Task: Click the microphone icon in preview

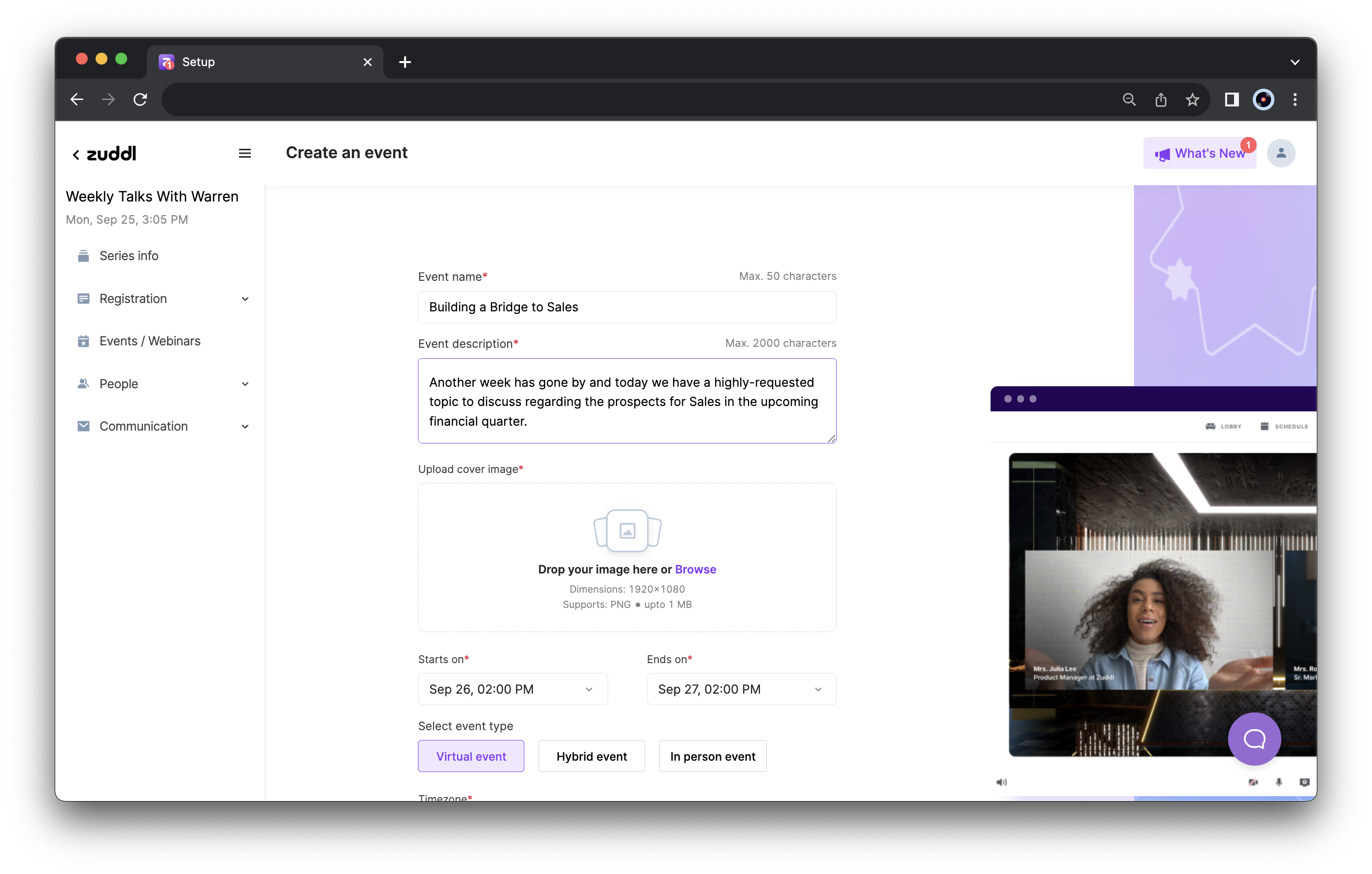Action: 1278,782
